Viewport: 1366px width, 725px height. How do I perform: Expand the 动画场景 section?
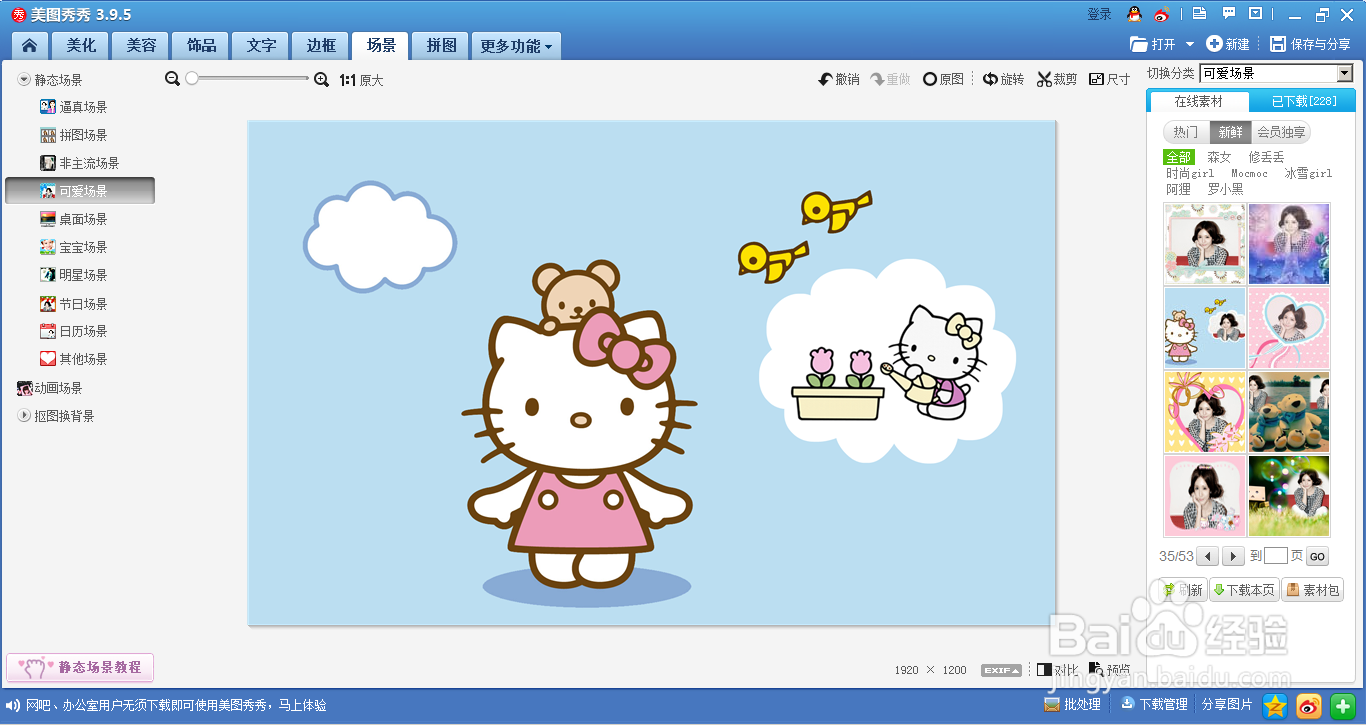[x=50, y=388]
